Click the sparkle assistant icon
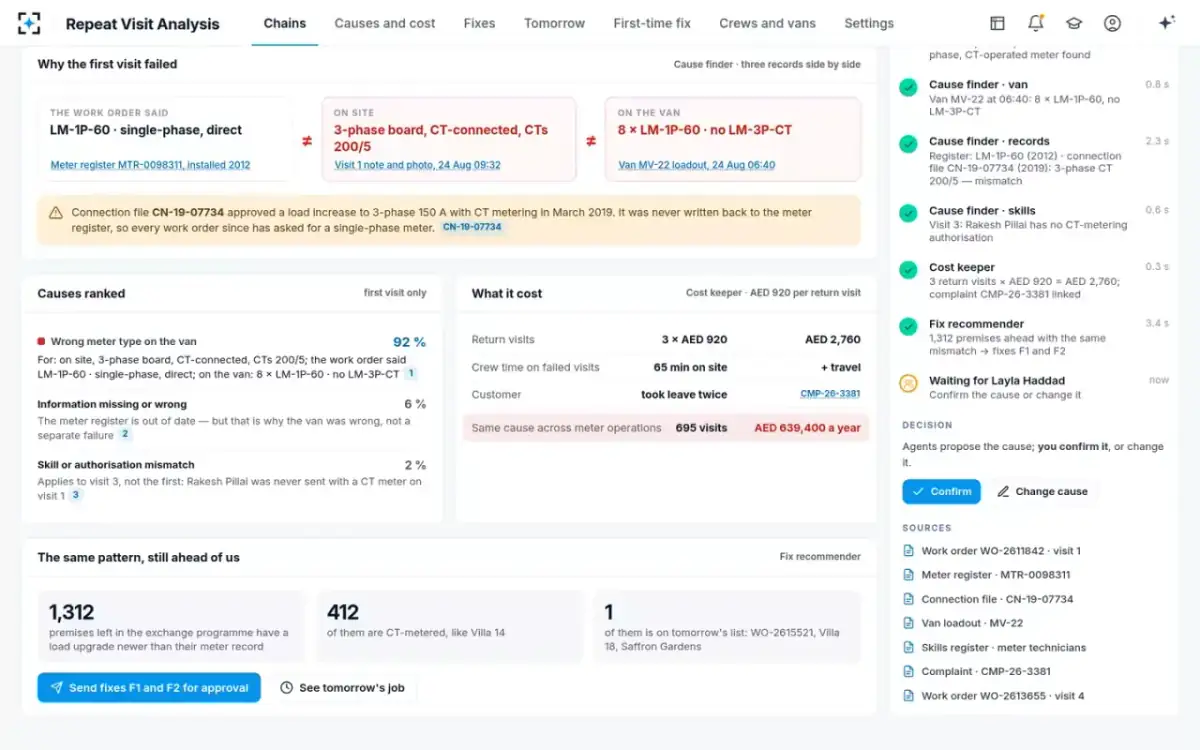The width and height of the screenshot is (1200, 750). (1166, 23)
